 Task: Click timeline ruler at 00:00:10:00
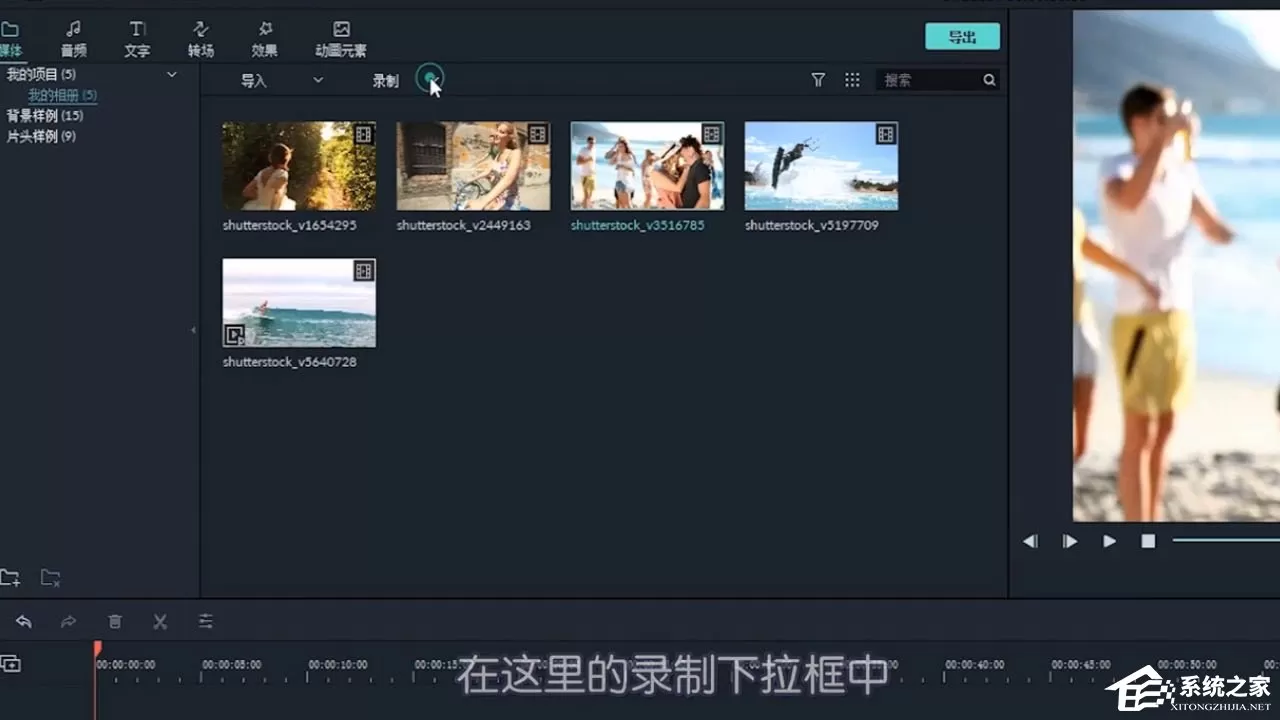coord(338,665)
